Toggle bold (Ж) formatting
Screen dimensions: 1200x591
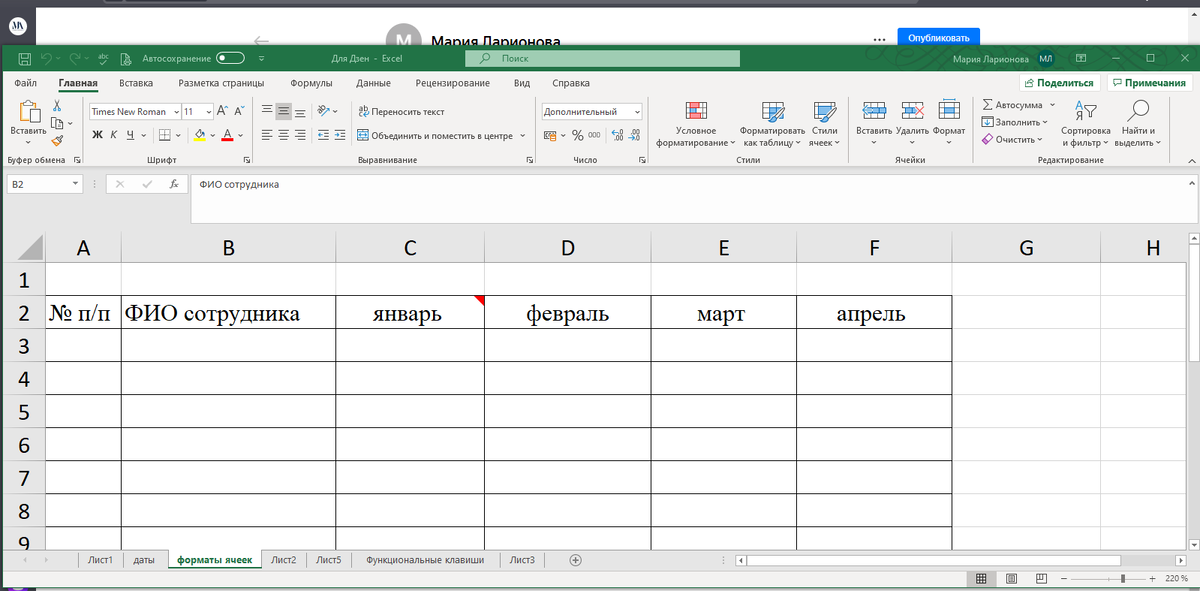[x=97, y=135]
